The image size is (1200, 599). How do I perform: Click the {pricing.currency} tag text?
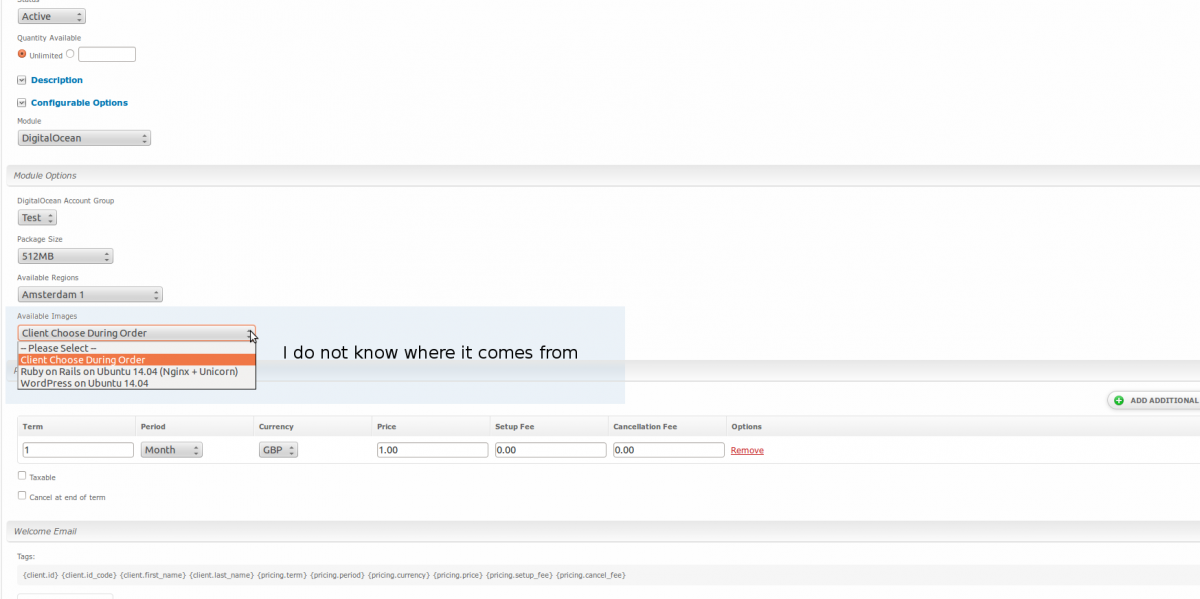tap(398, 575)
